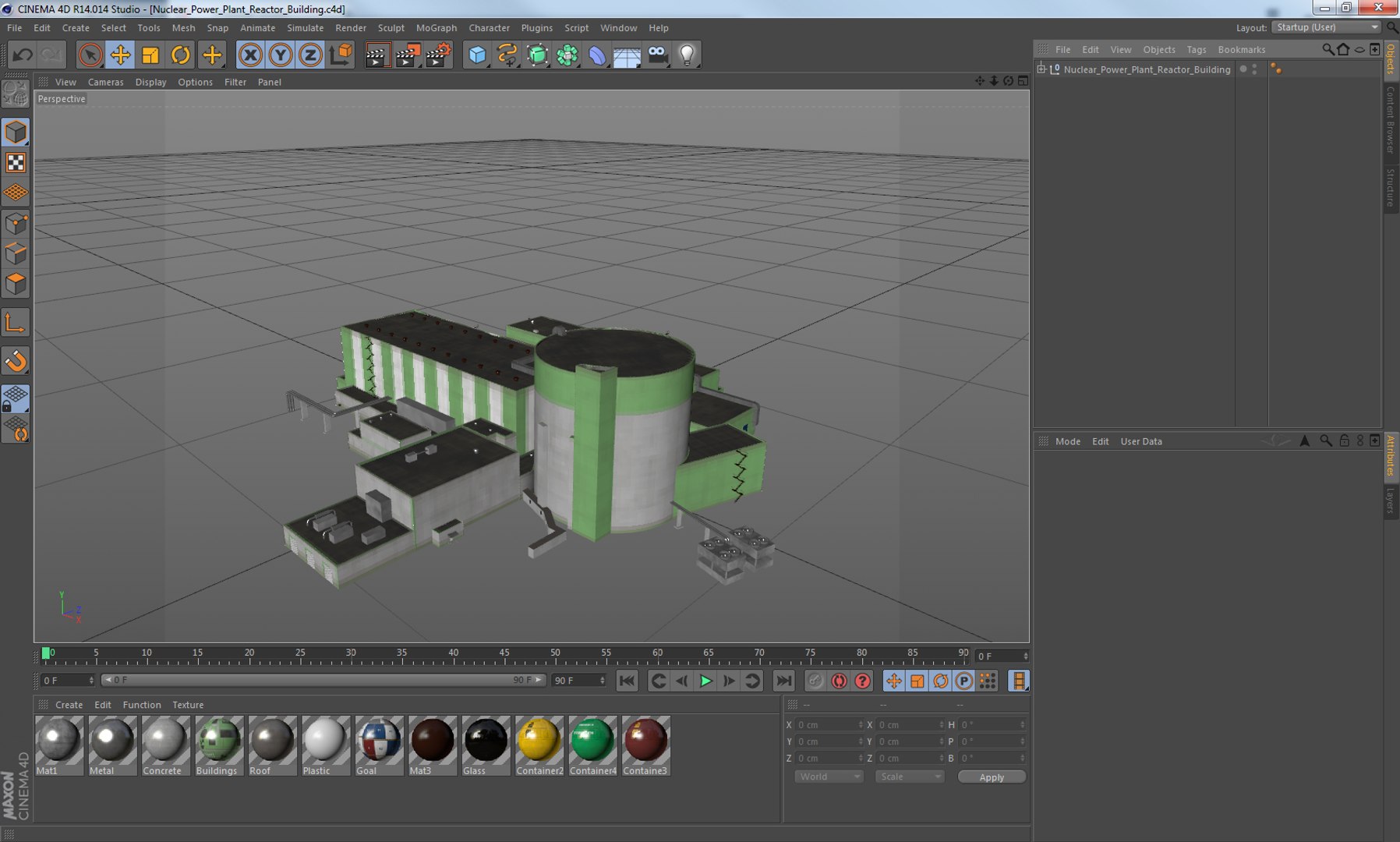
Task: Add a camera object icon
Action: point(658,55)
